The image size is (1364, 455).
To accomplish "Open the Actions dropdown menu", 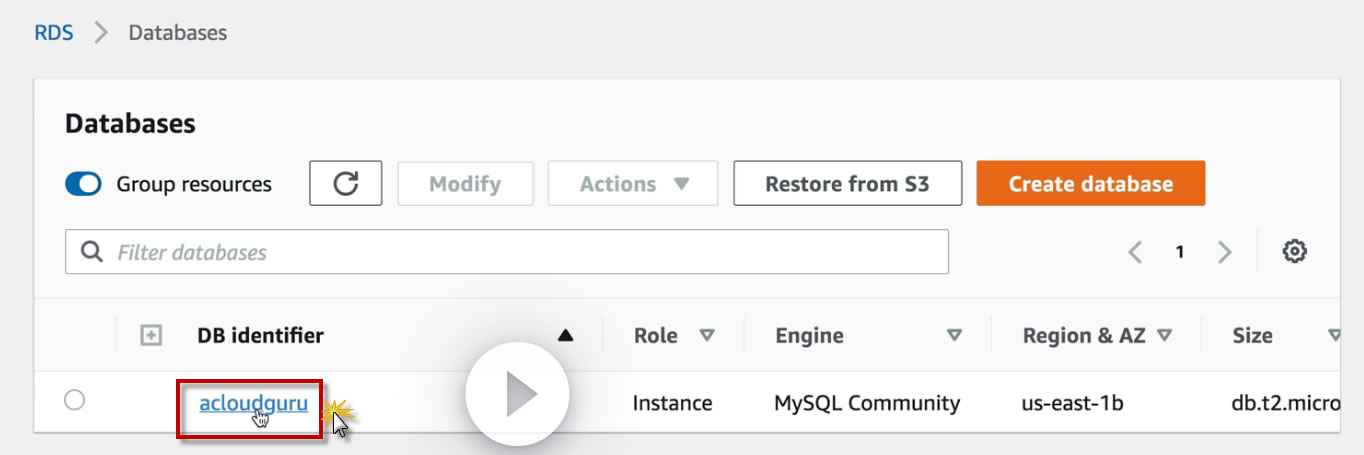I will (x=633, y=184).
